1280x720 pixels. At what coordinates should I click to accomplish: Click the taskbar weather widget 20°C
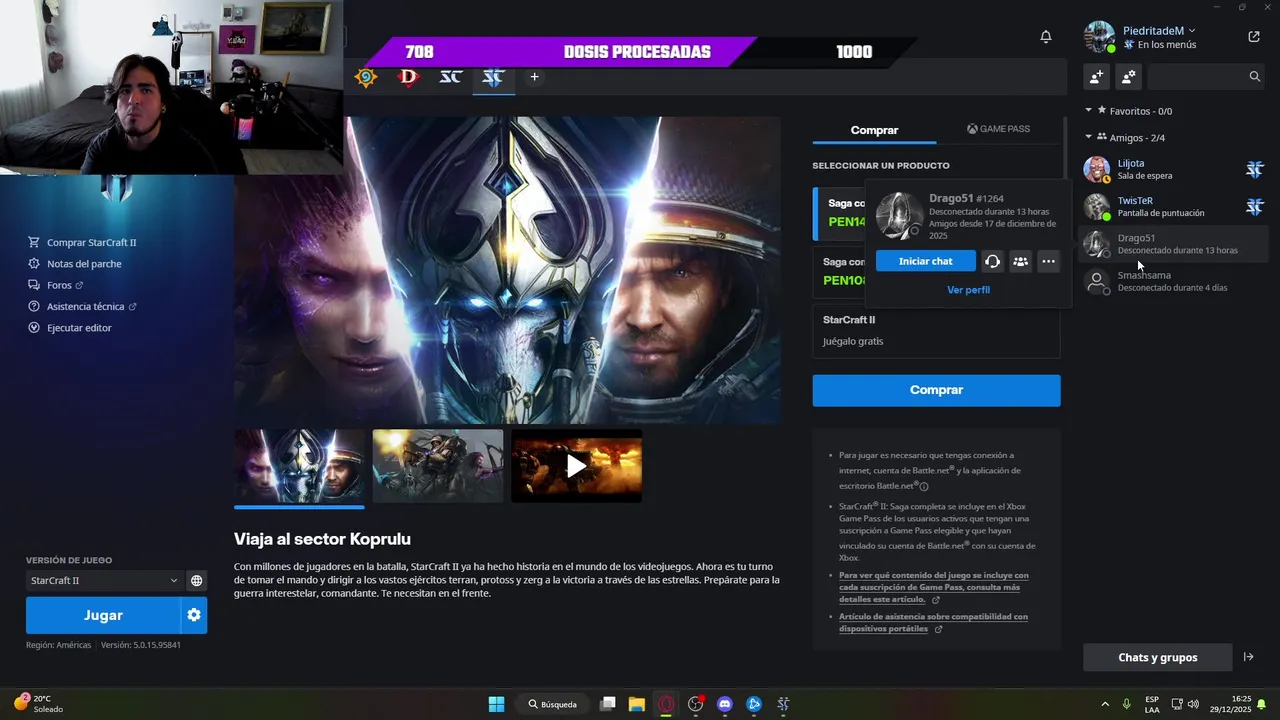[40, 704]
